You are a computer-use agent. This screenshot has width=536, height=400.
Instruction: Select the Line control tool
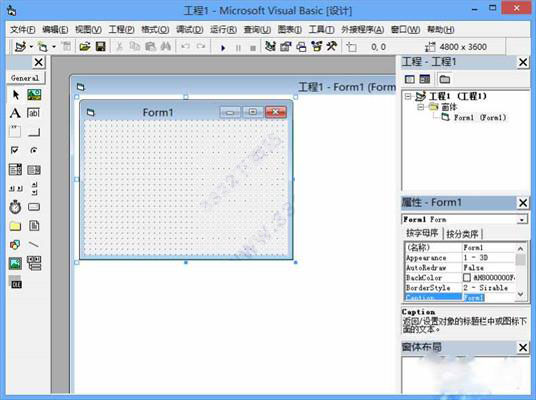[x=34, y=245]
